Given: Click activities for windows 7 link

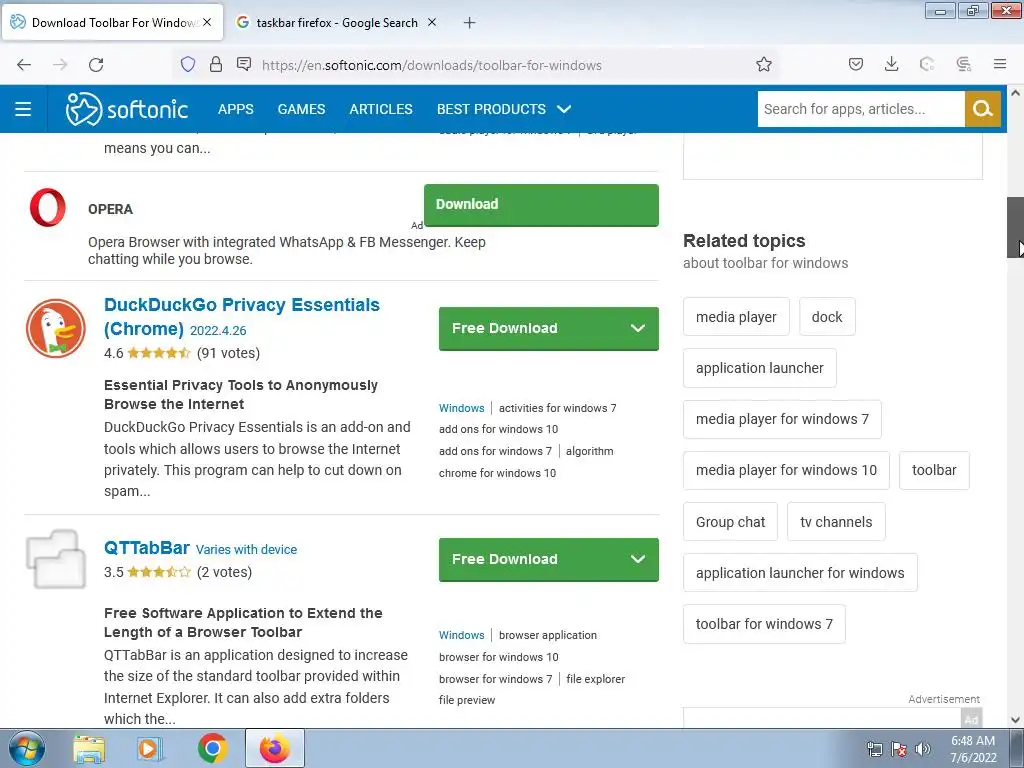Looking at the screenshot, I should (x=558, y=408).
